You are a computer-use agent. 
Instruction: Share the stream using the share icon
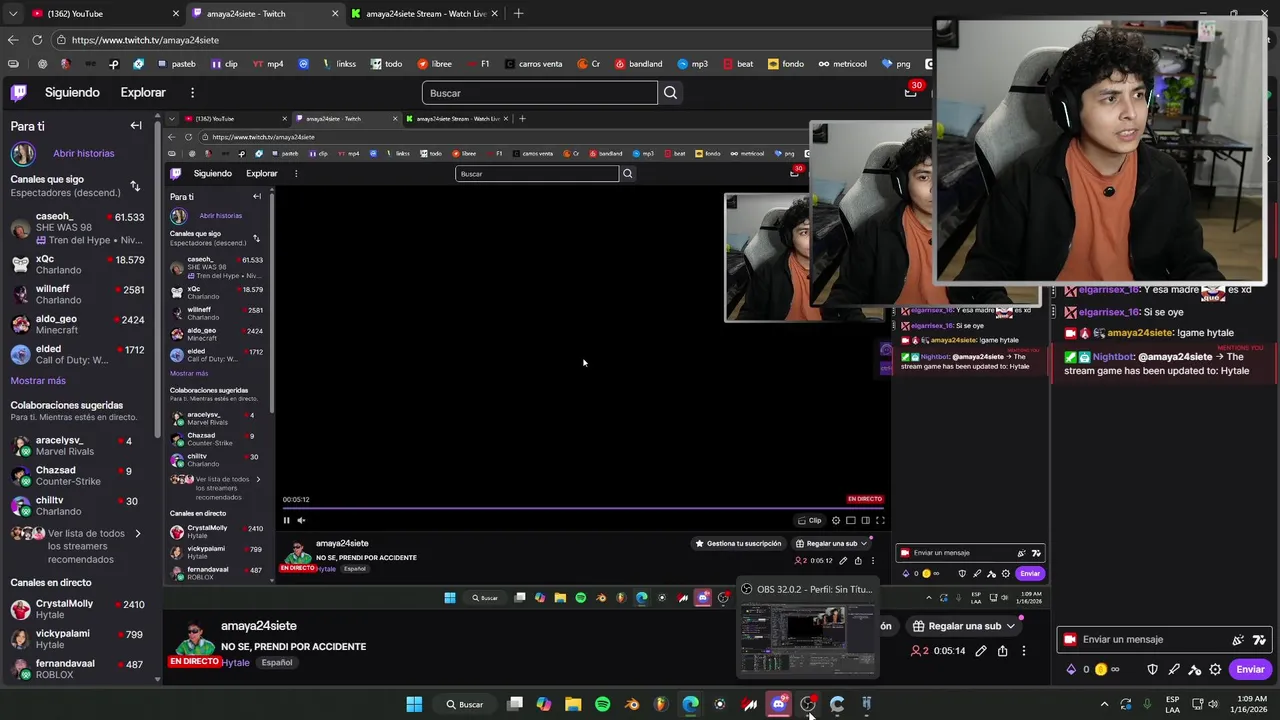[1002, 651]
